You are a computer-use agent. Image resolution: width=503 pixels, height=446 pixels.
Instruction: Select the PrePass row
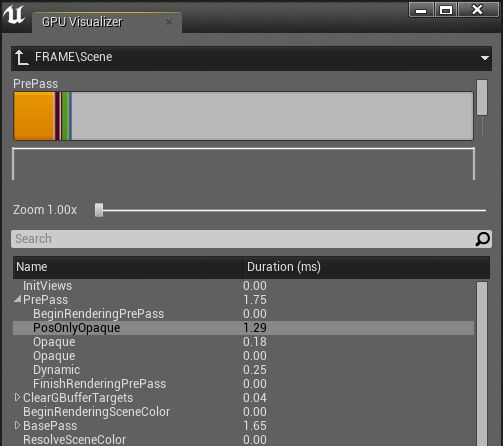243,300
